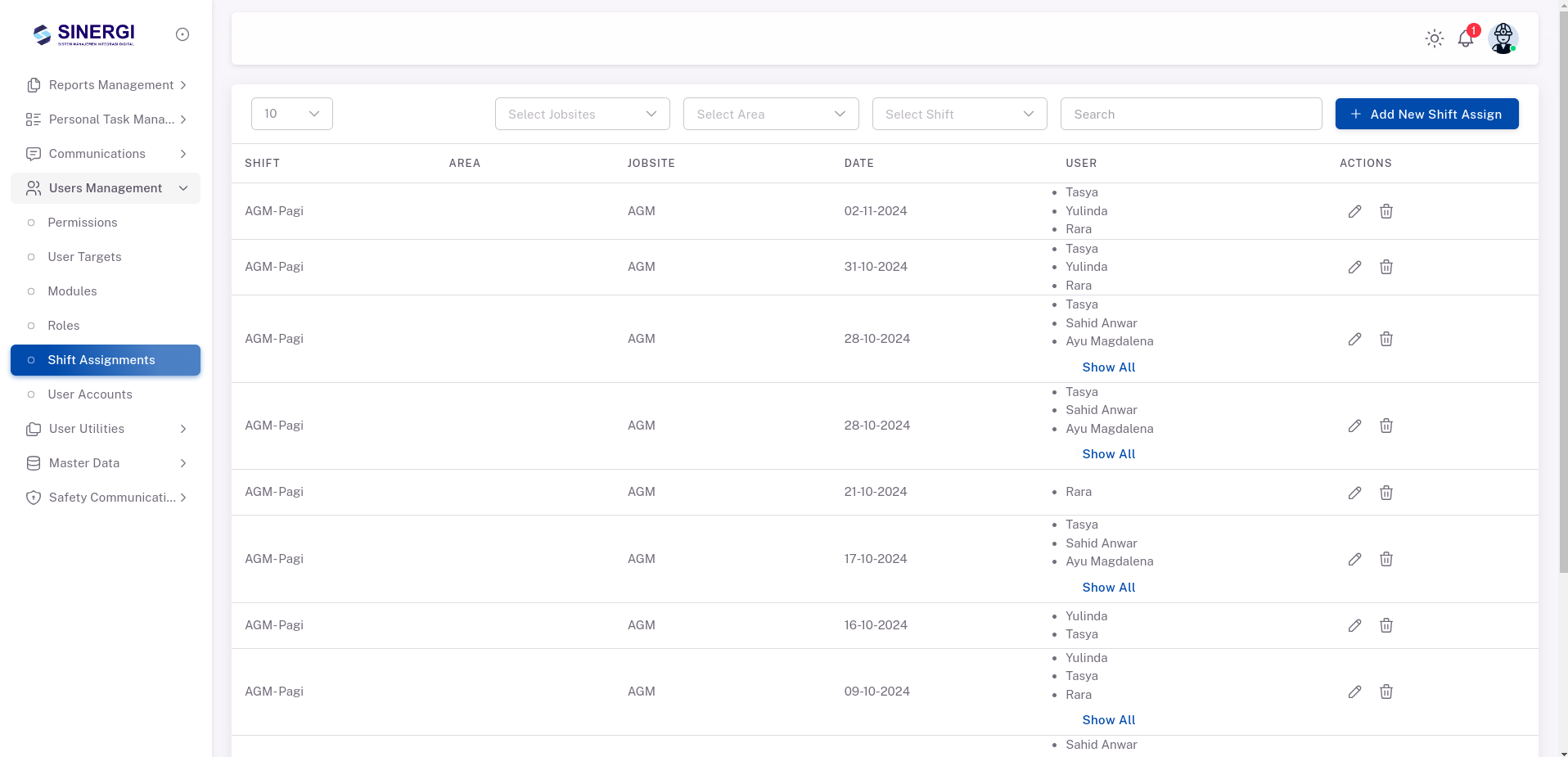Delete the 02-11-2024 shift row
This screenshot has height=757, width=1568.
pos(1386,211)
